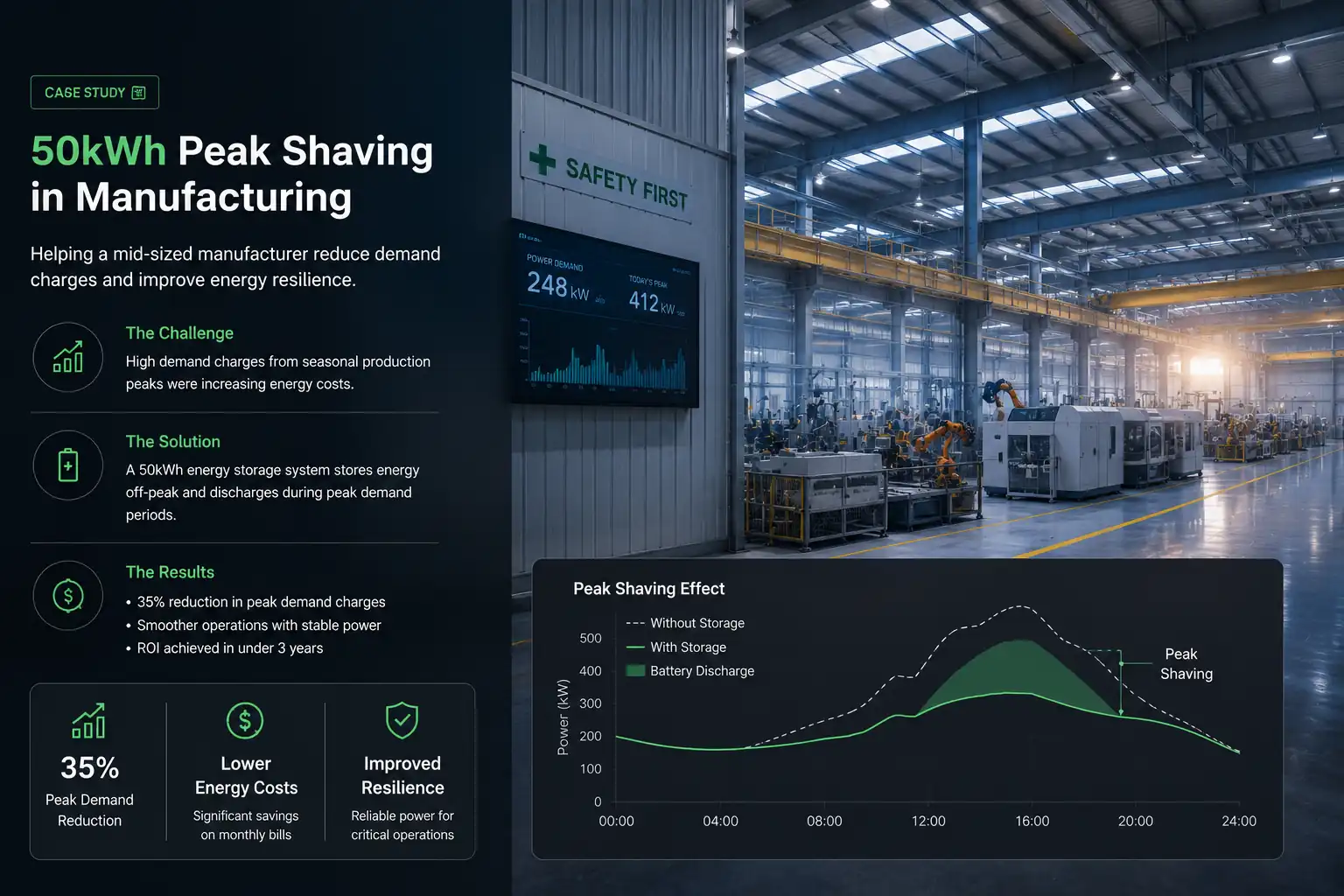Click the Challenge bar chart arrow icon
The height and width of the screenshot is (896, 1344).
[x=68, y=357]
